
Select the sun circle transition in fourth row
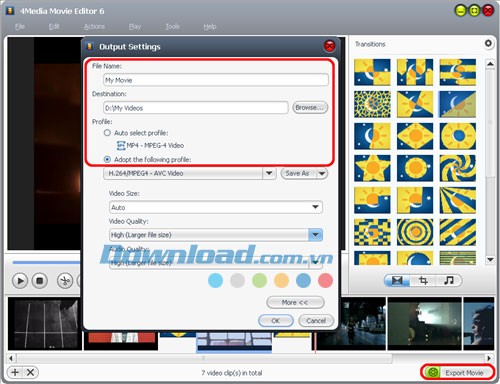pos(415,168)
